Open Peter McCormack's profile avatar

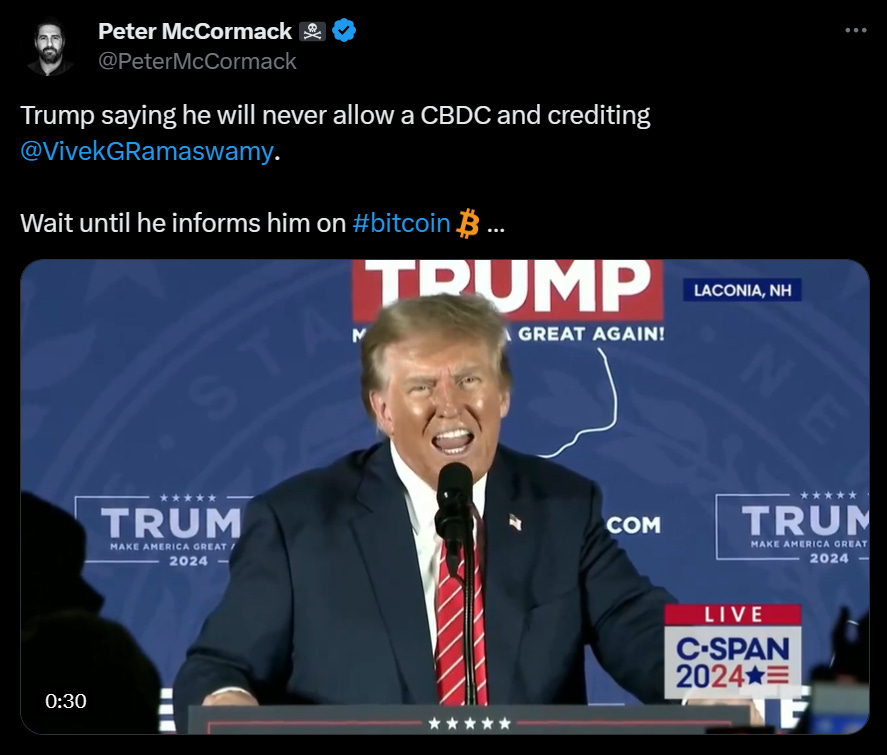(50, 48)
